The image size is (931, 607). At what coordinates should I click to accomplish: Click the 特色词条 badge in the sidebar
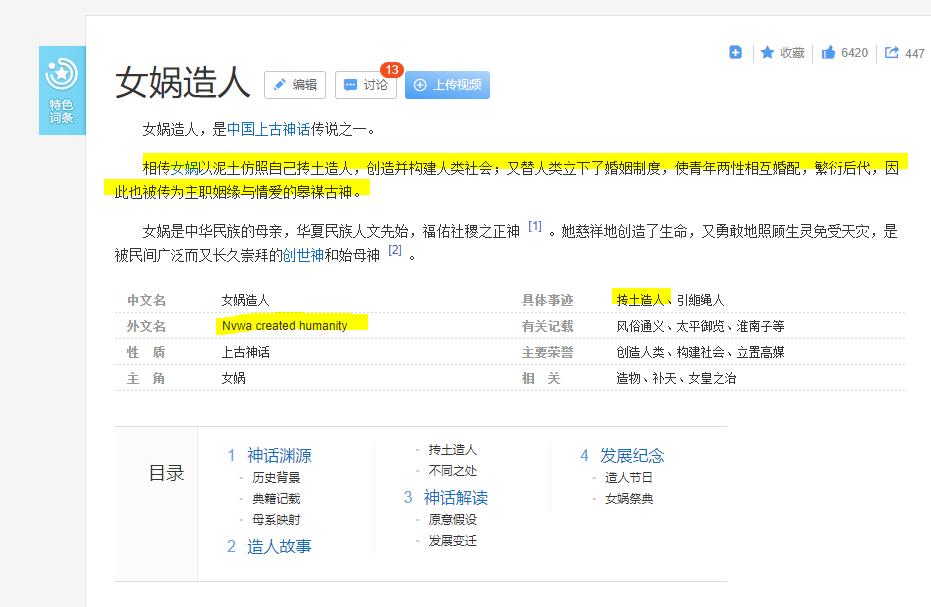tap(62, 89)
